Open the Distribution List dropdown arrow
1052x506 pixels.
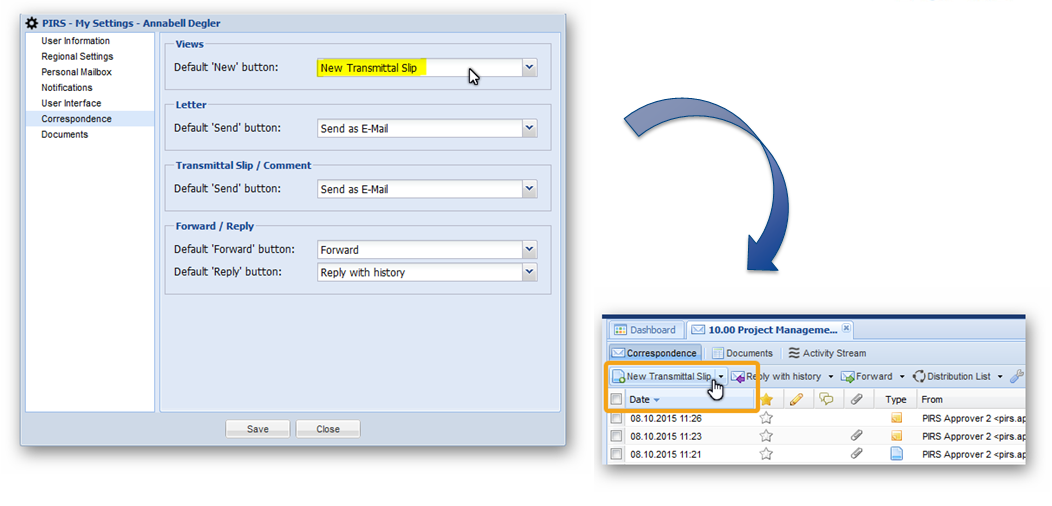pos(999,377)
